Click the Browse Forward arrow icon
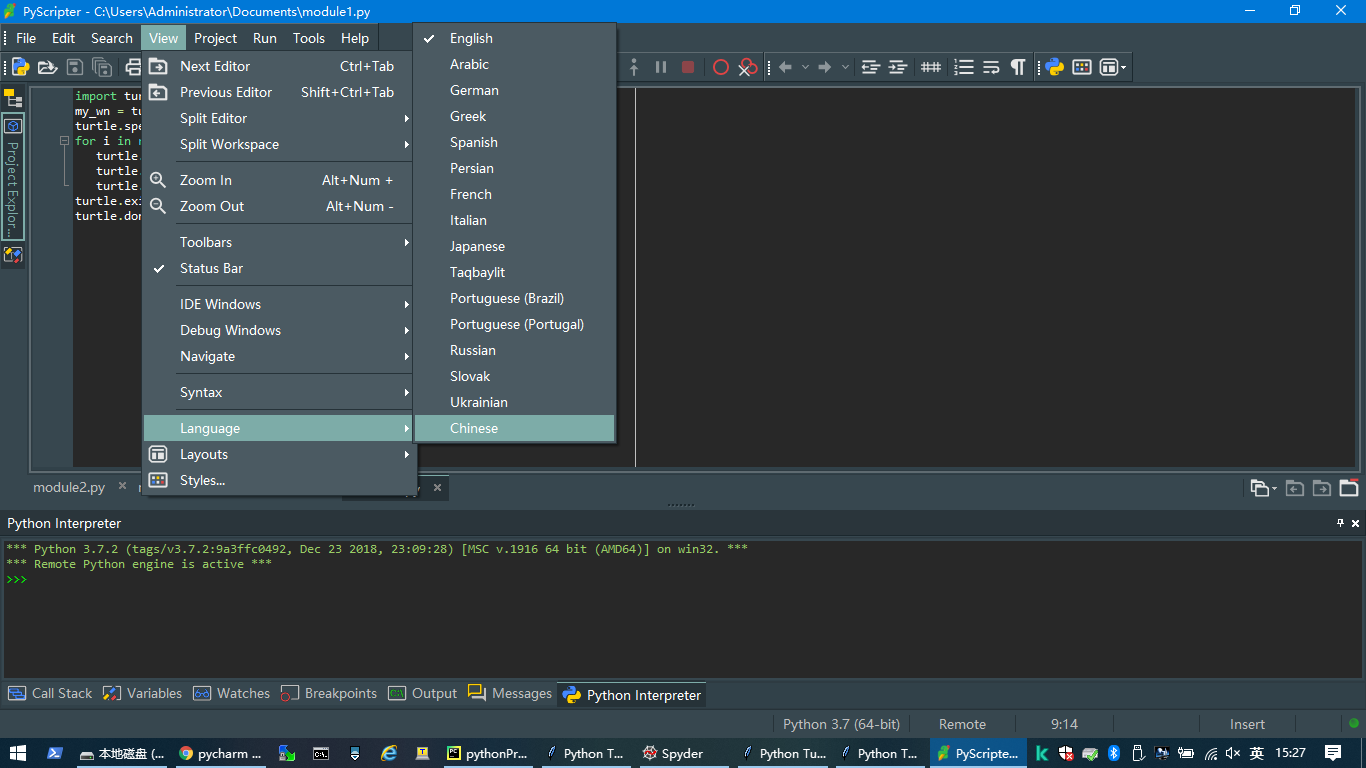The image size is (1366, 768). (x=825, y=67)
